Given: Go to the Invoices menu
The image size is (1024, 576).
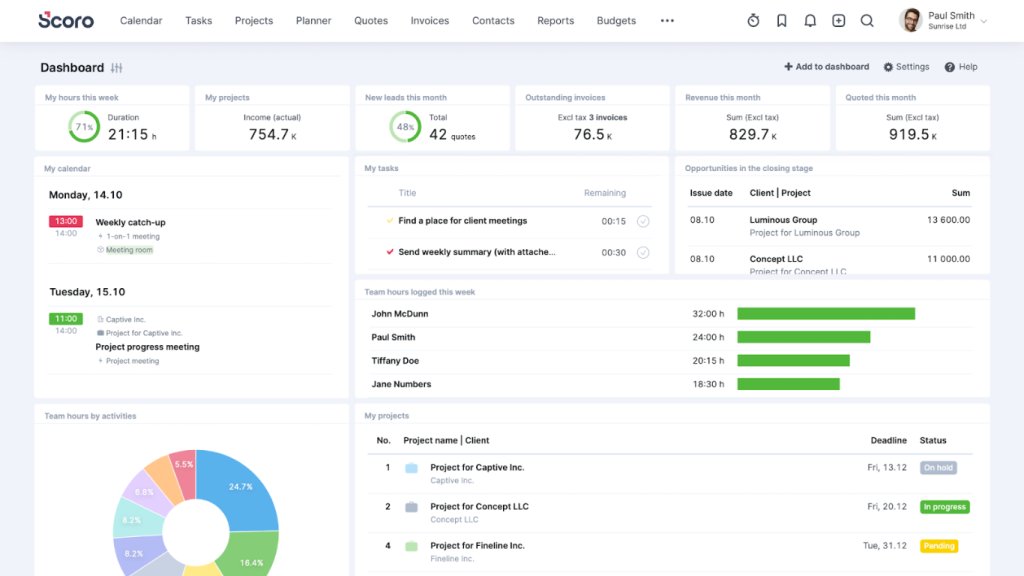Looking at the screenshot, I should 430,21.
